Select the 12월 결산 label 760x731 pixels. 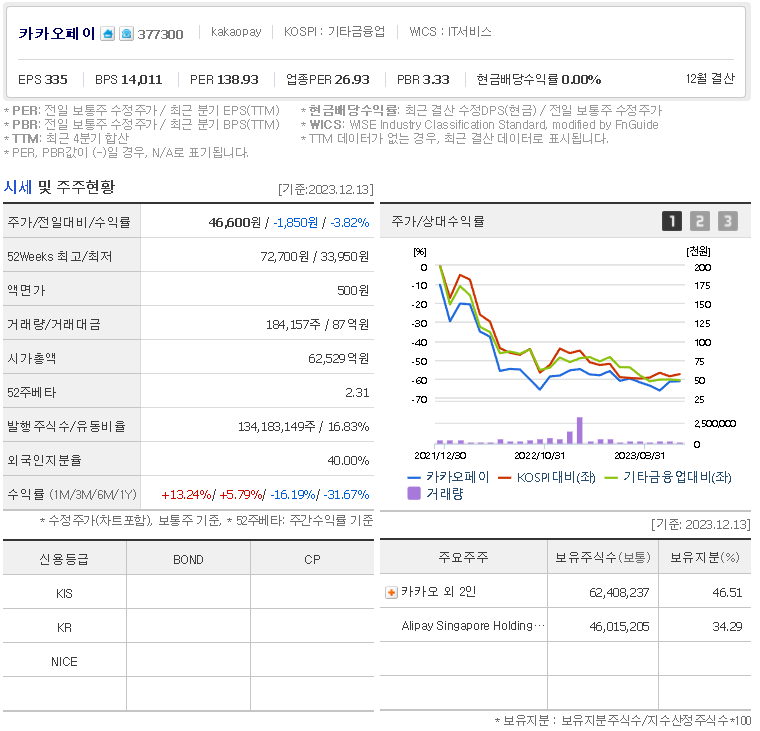point(710,79)
